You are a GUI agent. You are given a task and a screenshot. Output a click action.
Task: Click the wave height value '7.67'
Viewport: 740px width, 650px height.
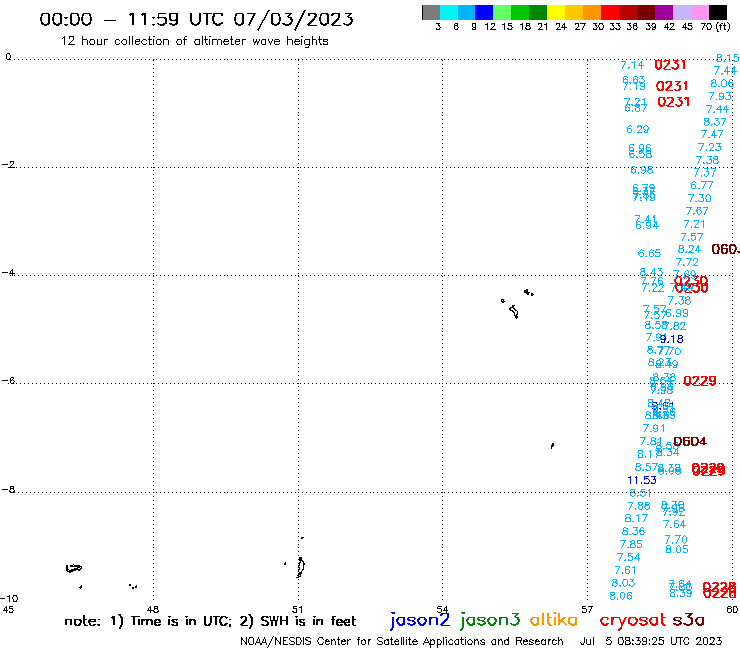pos(697,211)
